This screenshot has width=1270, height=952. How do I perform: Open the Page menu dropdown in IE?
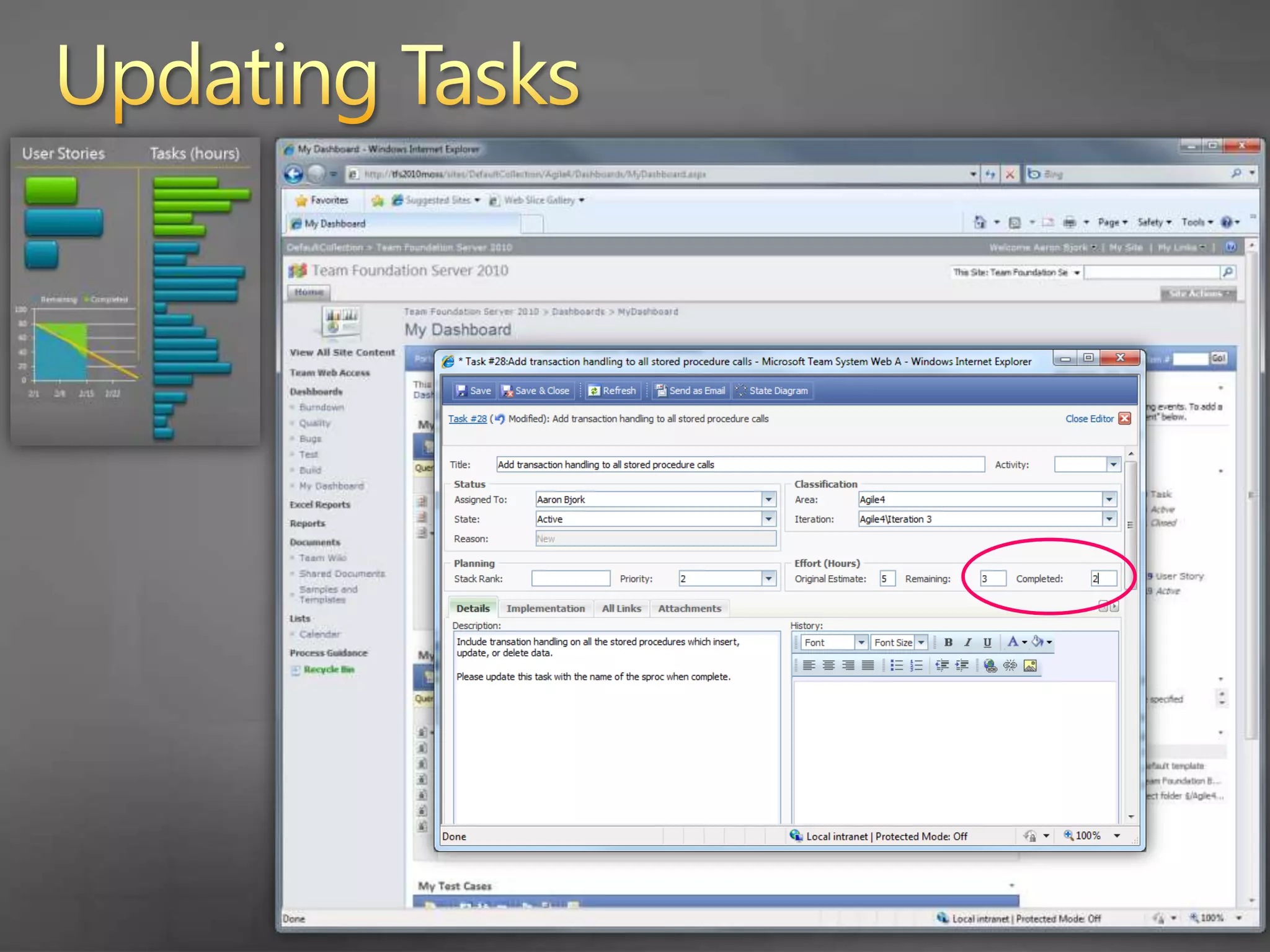tap(1112, 223)
